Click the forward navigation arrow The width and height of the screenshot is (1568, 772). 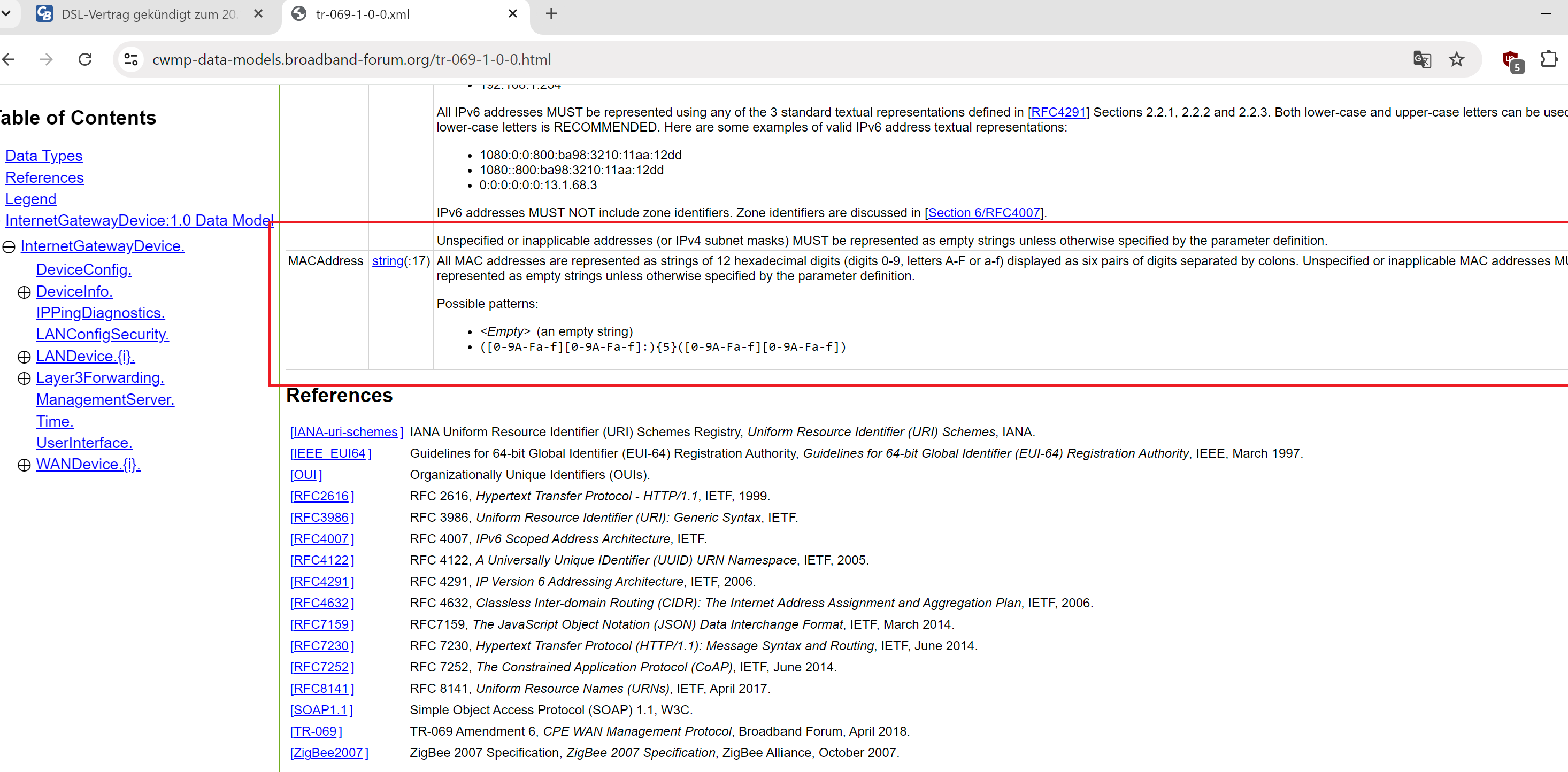pos(47,60)
